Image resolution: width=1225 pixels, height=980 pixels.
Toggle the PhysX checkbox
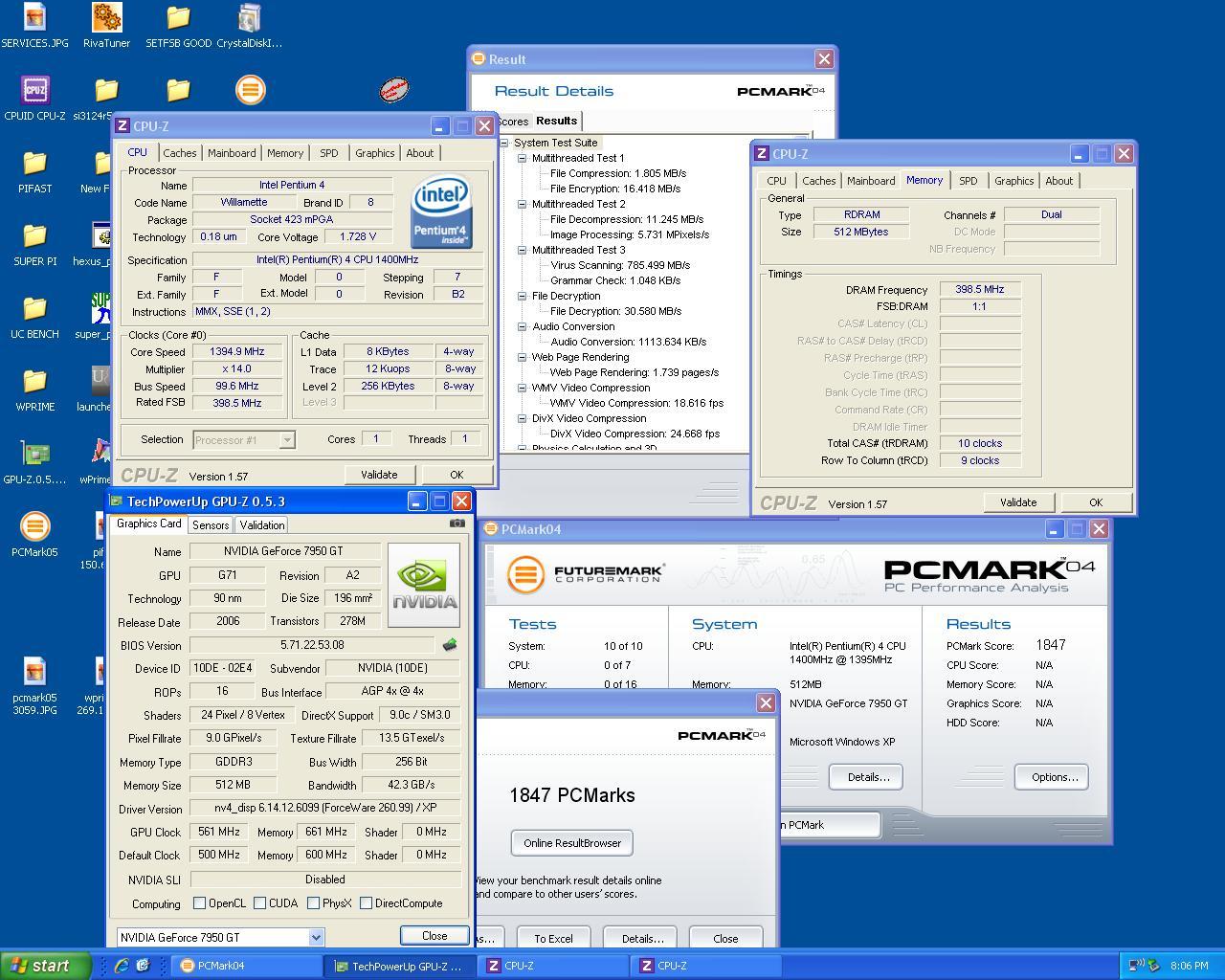pyautogui.click(x=313, y=902)
